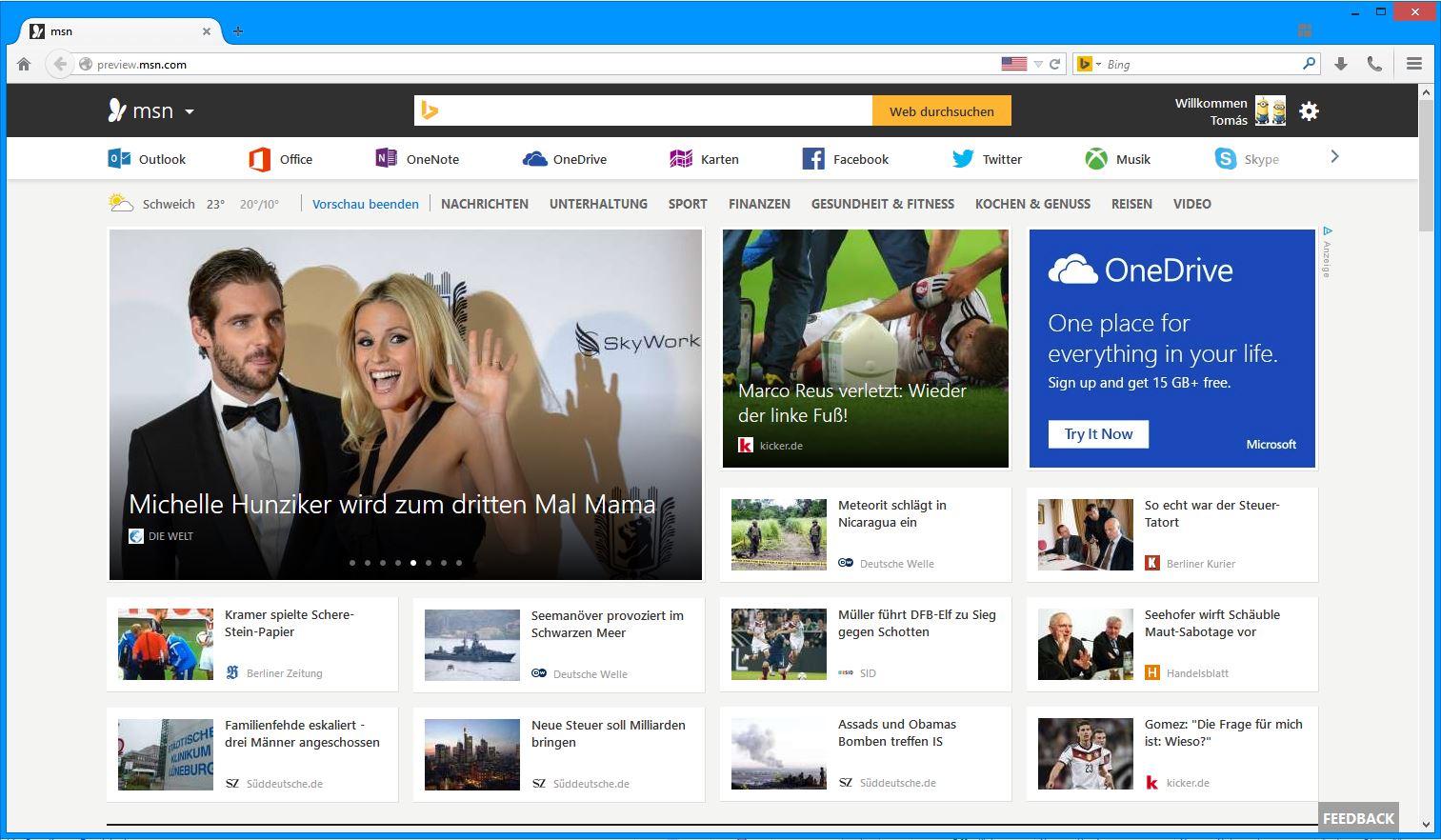Click the Web durchsuchen button
This screenshot has height=840, width=1441.
coord(942,111)
